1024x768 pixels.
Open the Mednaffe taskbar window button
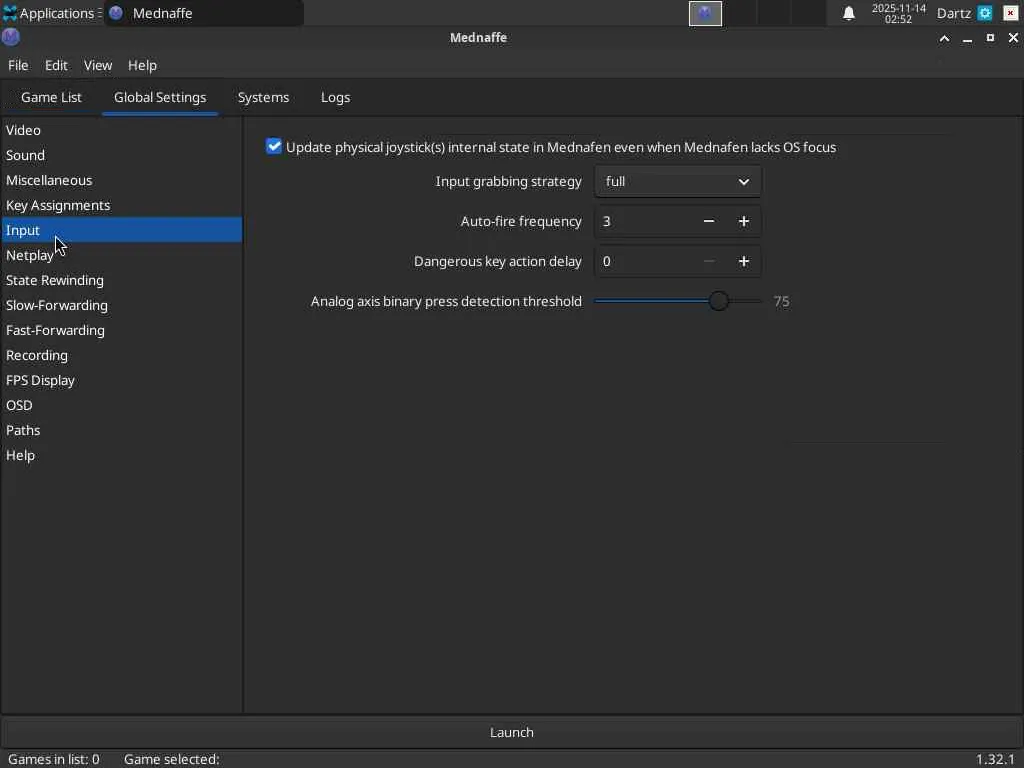tap(203, 13)
